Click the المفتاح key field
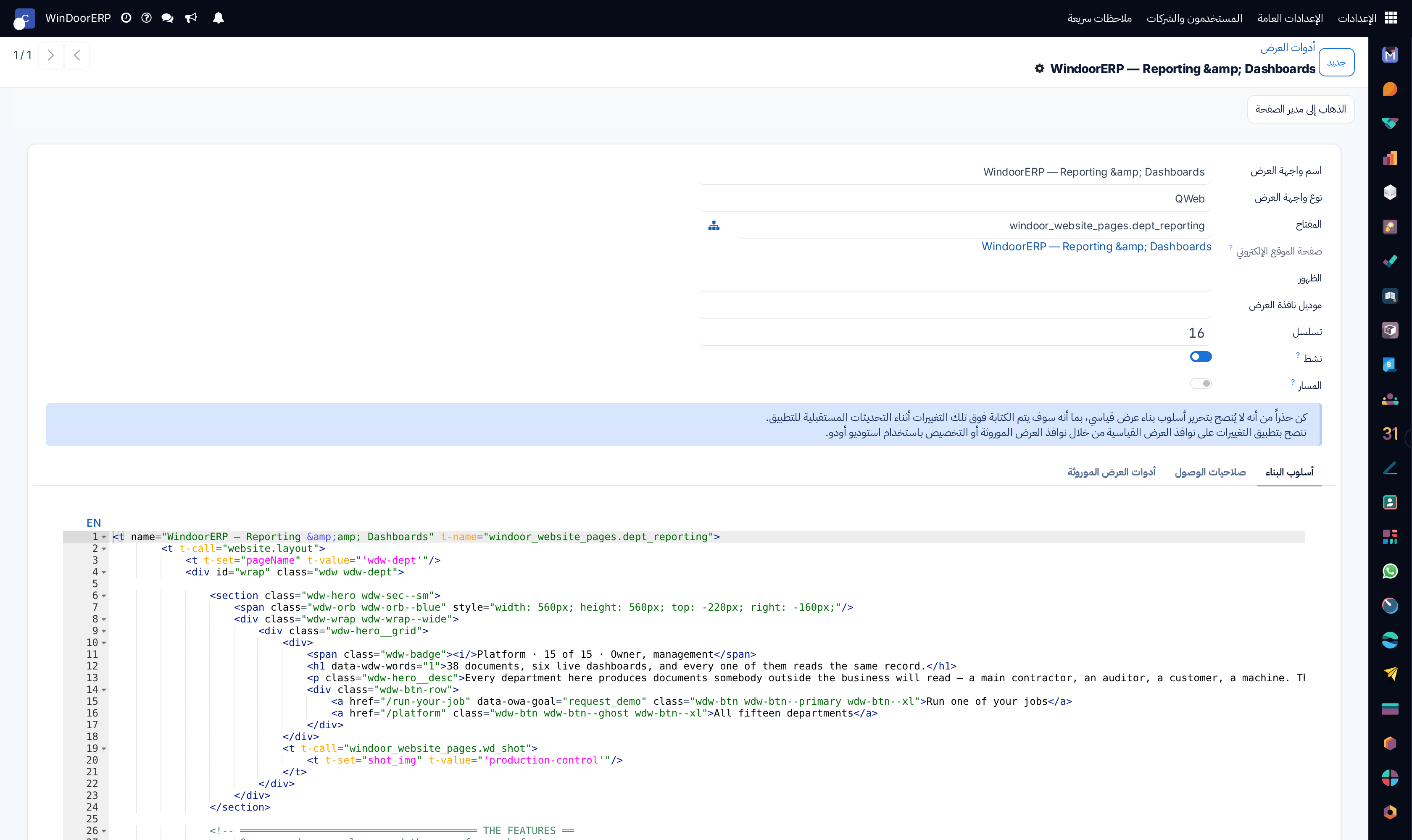Viewport: 1412px width, 840px height. pyautogui.click(x=972, y=226)
